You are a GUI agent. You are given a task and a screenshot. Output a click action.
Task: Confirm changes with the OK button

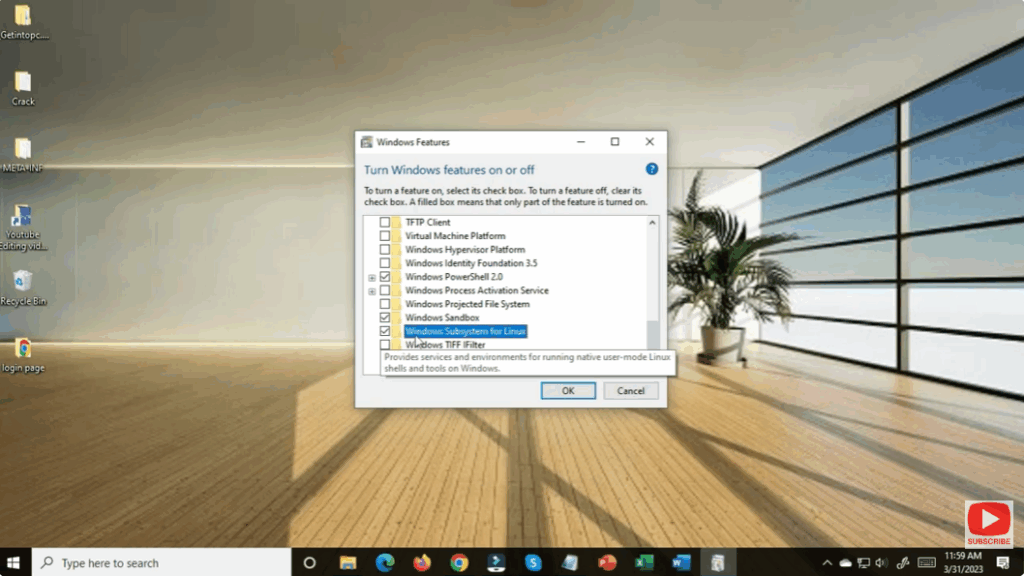(x=568, y=390)
